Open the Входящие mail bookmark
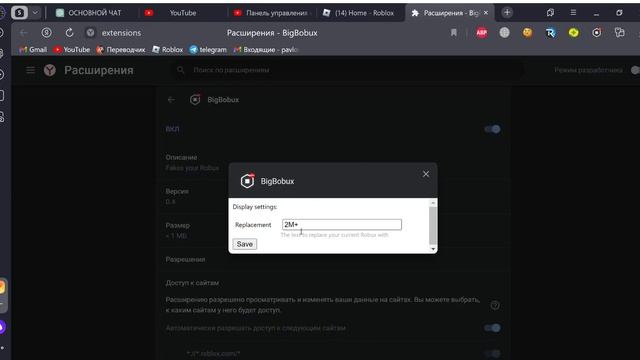 click(266, 49)
